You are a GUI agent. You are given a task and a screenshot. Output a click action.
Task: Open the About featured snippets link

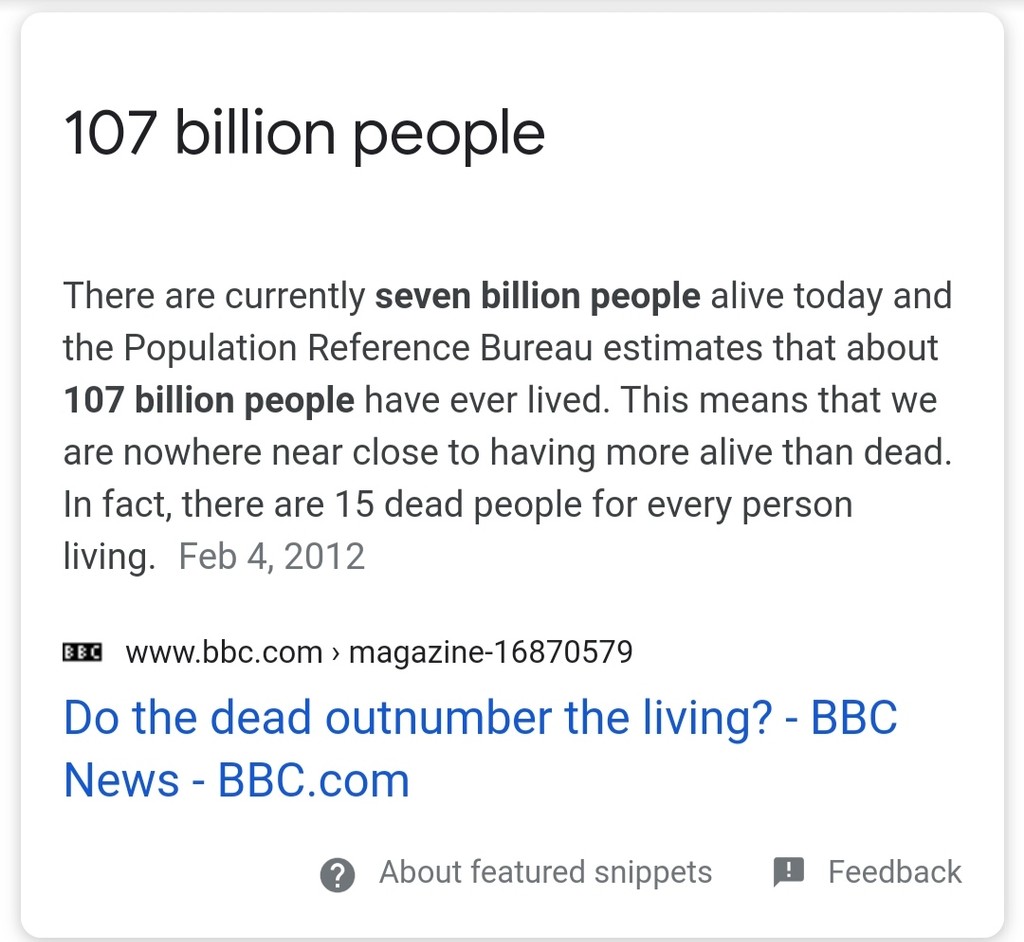pyautogui.click(x=546, y=871)
